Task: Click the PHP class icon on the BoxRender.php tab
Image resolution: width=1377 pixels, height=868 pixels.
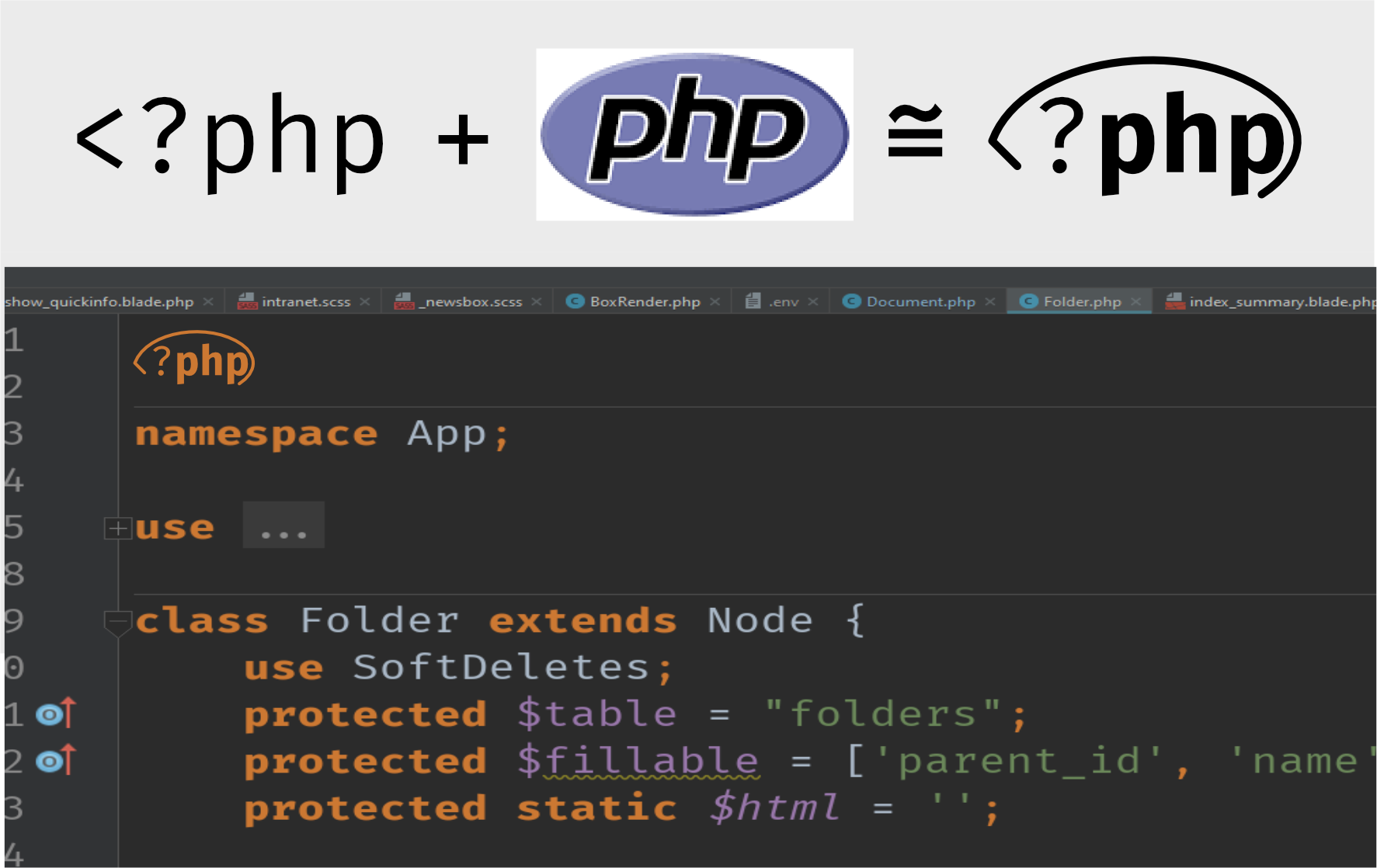Action: pos(575,301)
